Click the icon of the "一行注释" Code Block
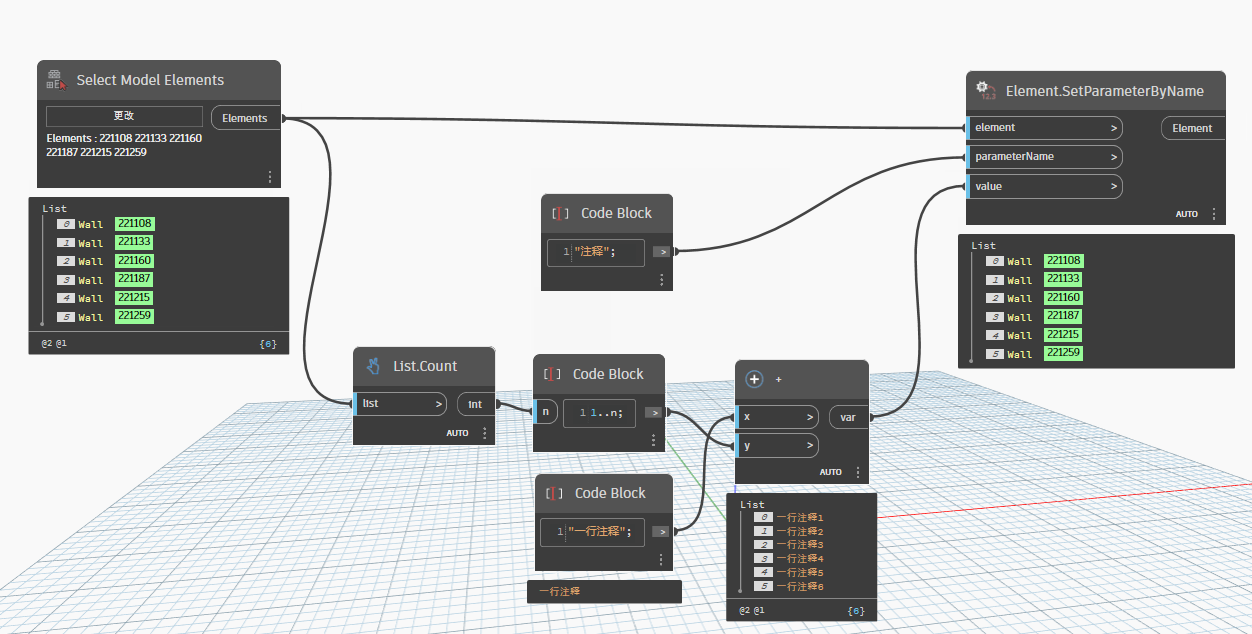Screen dimensions: 1252x634 point(554,493)
